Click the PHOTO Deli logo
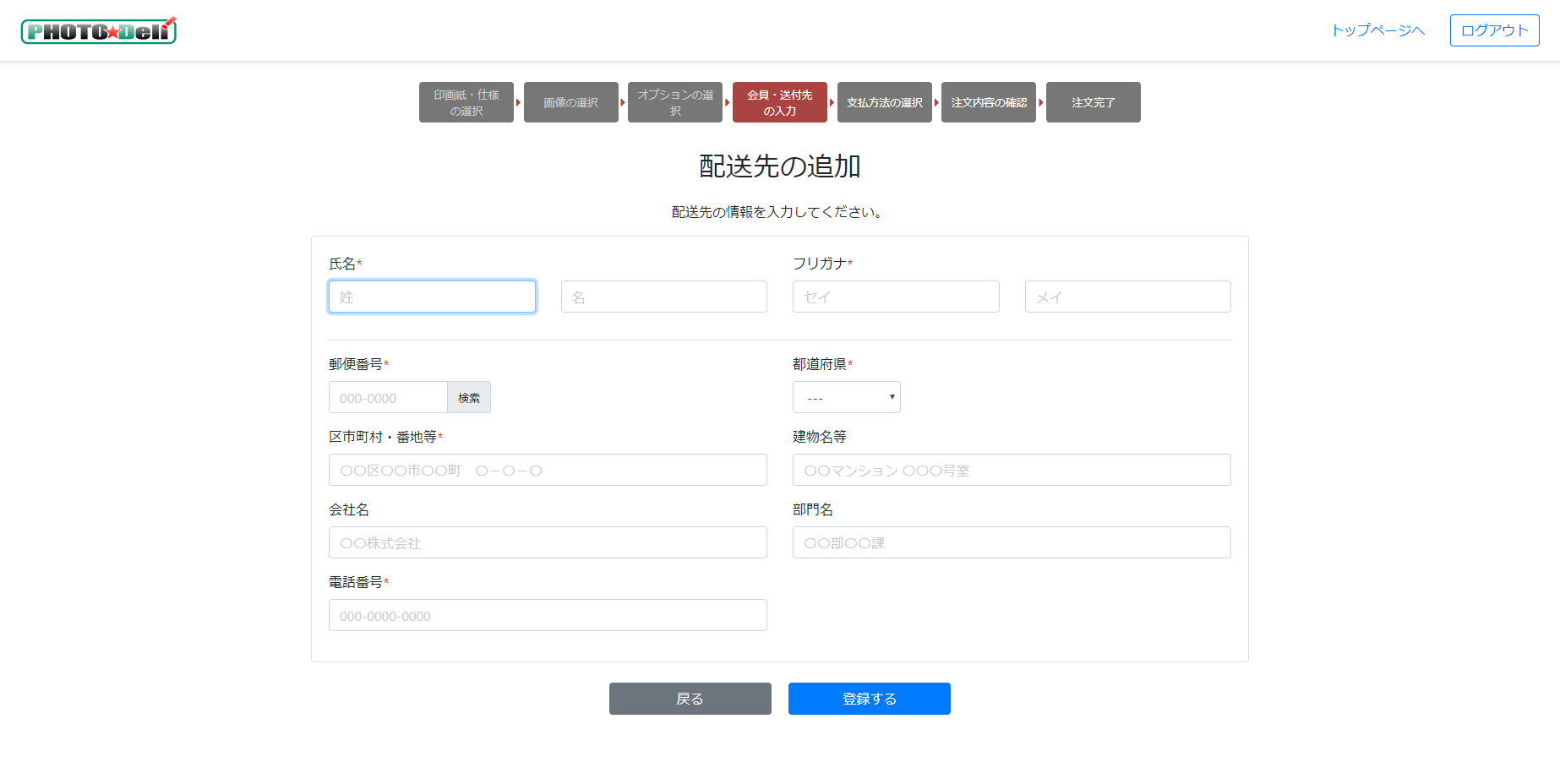 pyautogui.click(x=99, y=30)
